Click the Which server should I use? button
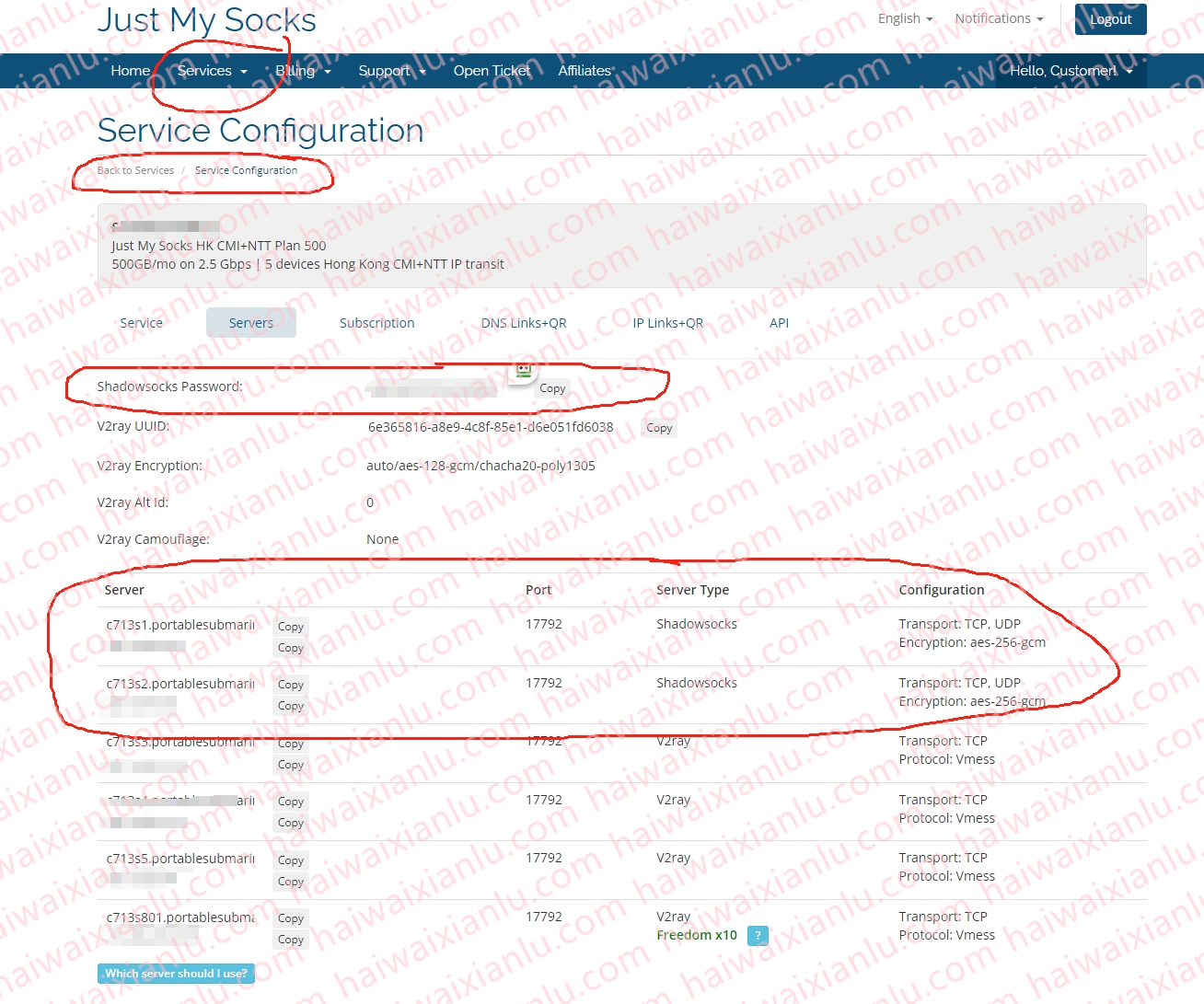This screenshot has height=1004, width=1204. pyautogui.click(x=176, y=974)
